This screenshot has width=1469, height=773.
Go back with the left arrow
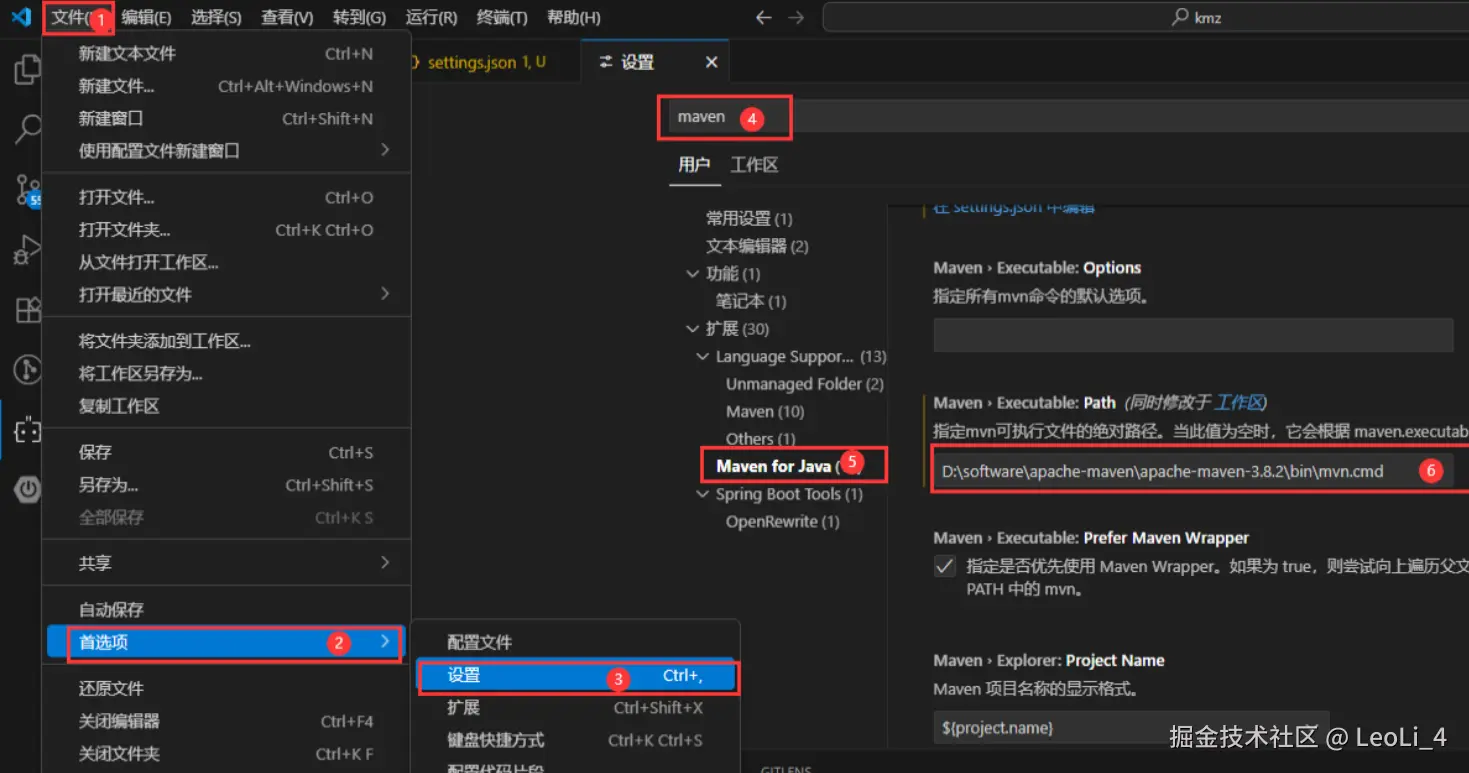(763, 17)
